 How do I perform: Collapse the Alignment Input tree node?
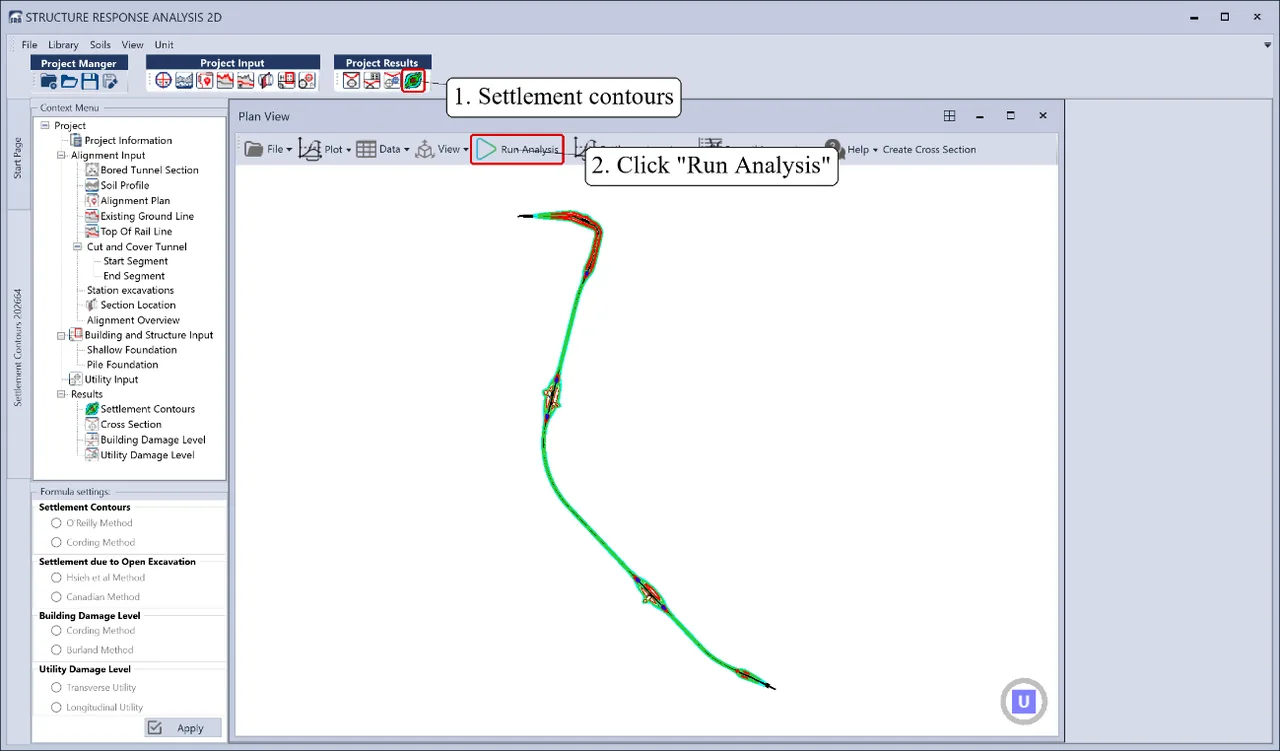tap(62, 155)
